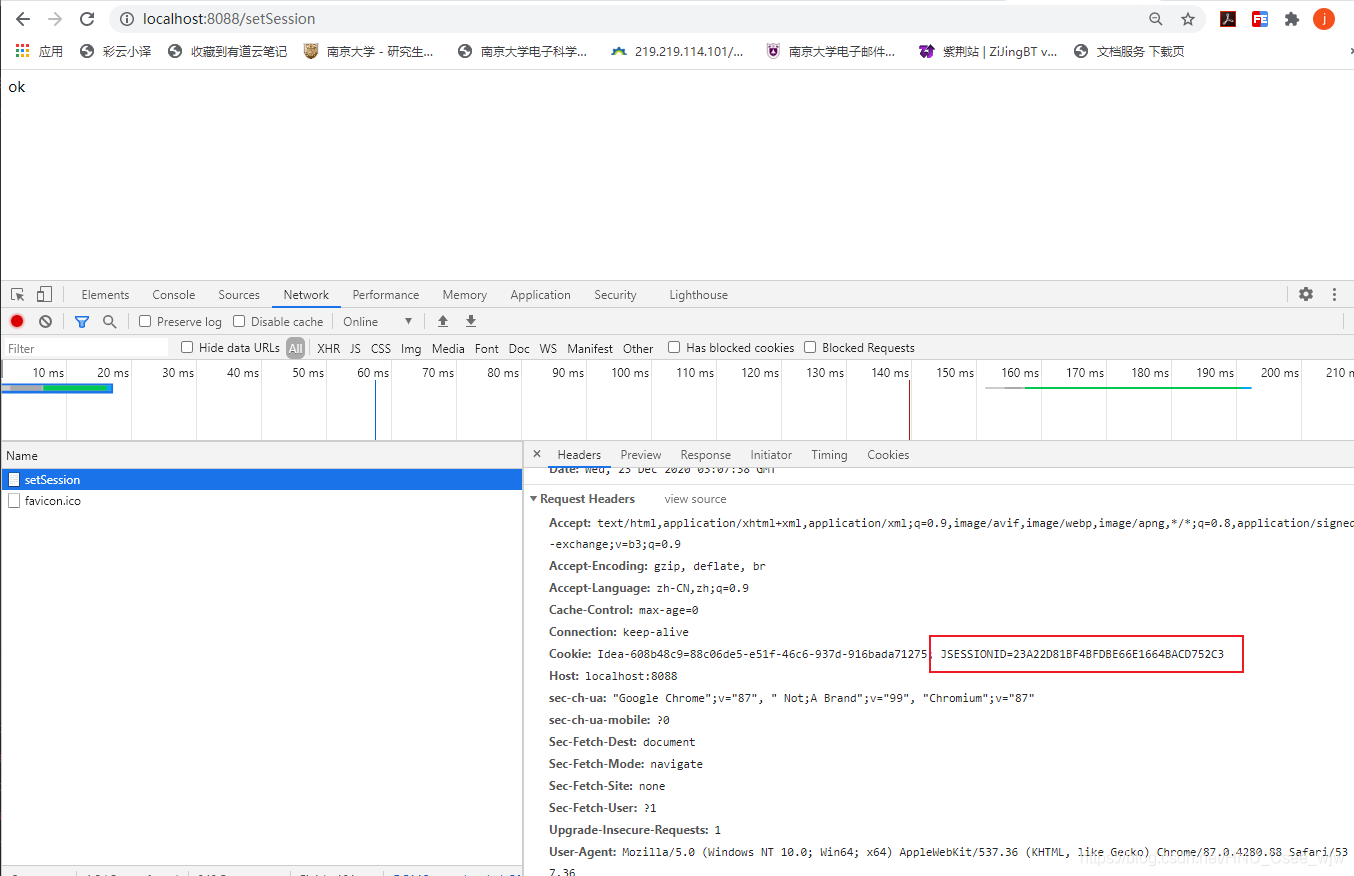Open network search magnifier icon
This screenshot has height=876, width=1354.
pos(110,321)
